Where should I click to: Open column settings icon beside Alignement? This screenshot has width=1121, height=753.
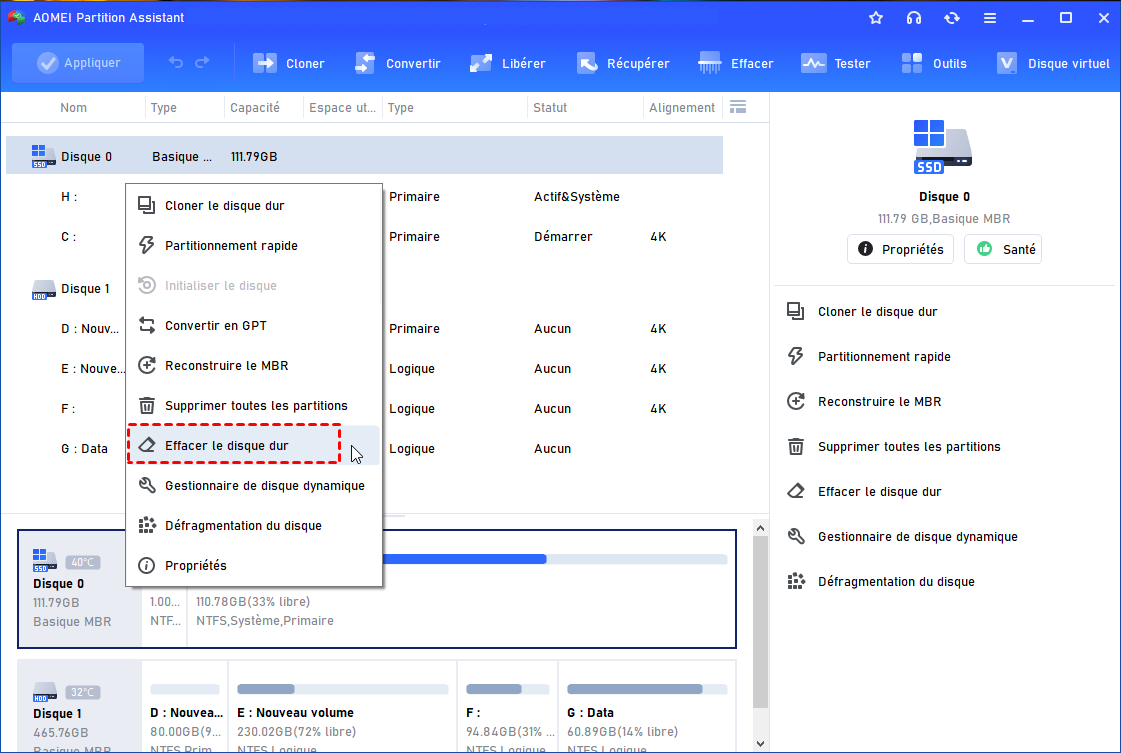pos(738,107)
